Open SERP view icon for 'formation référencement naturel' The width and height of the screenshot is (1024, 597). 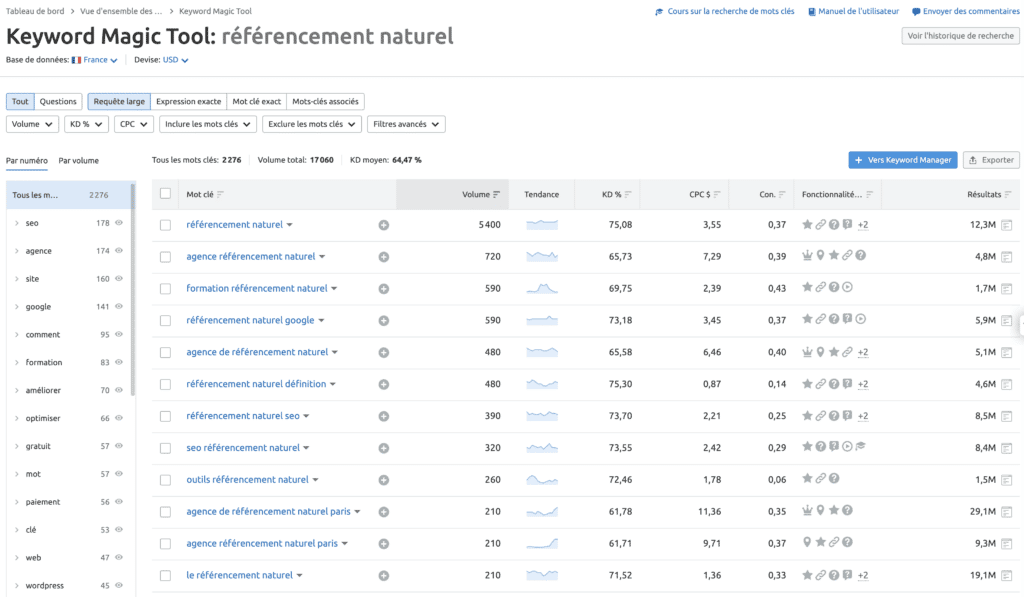coord(1006,289)
